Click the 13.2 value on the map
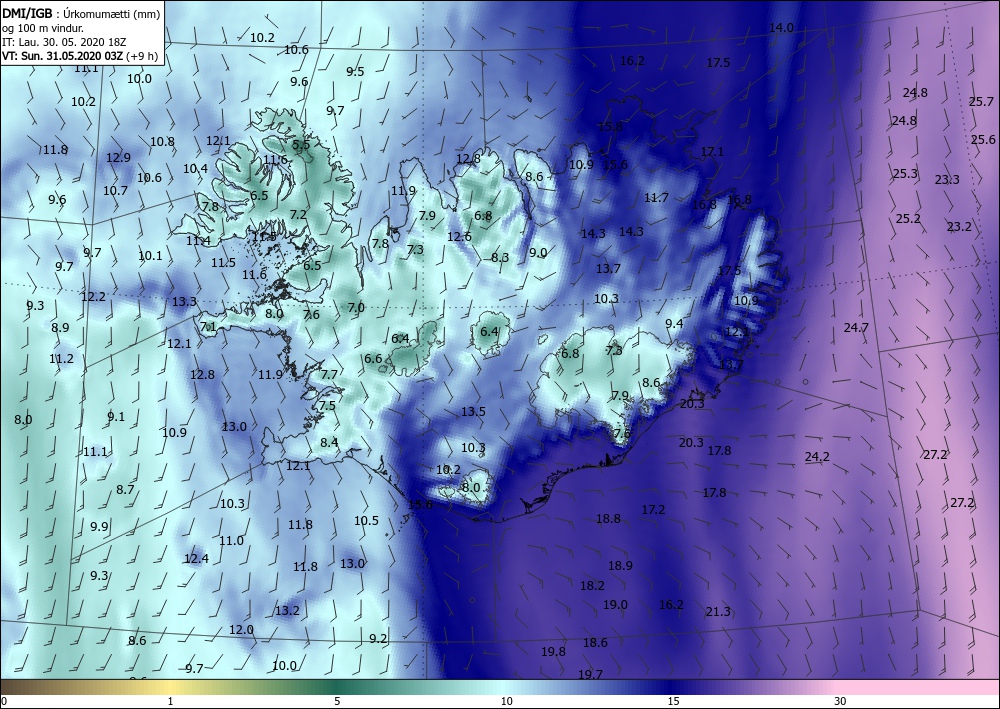1000x709 pixels. [287, 611]
